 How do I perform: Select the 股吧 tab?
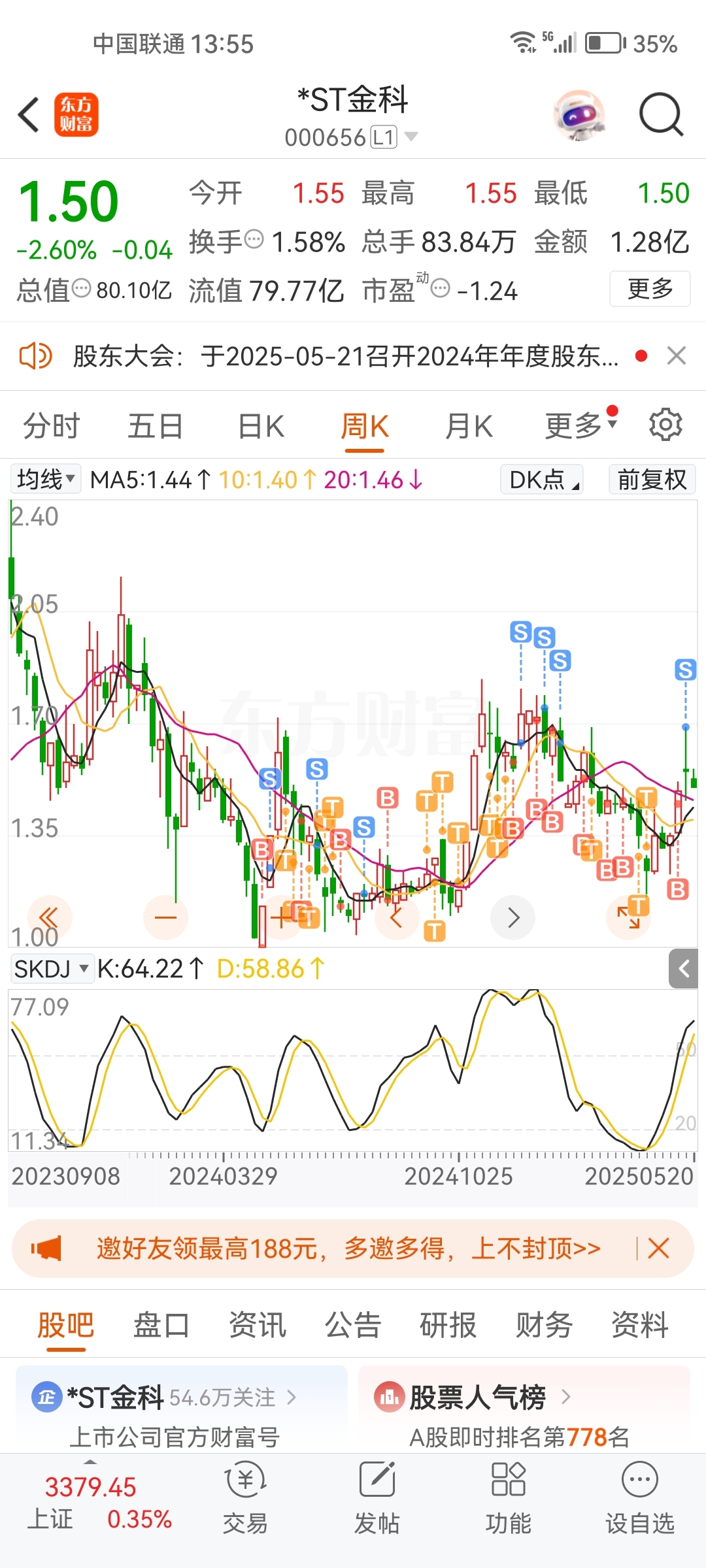click(x=65, y=1326)
